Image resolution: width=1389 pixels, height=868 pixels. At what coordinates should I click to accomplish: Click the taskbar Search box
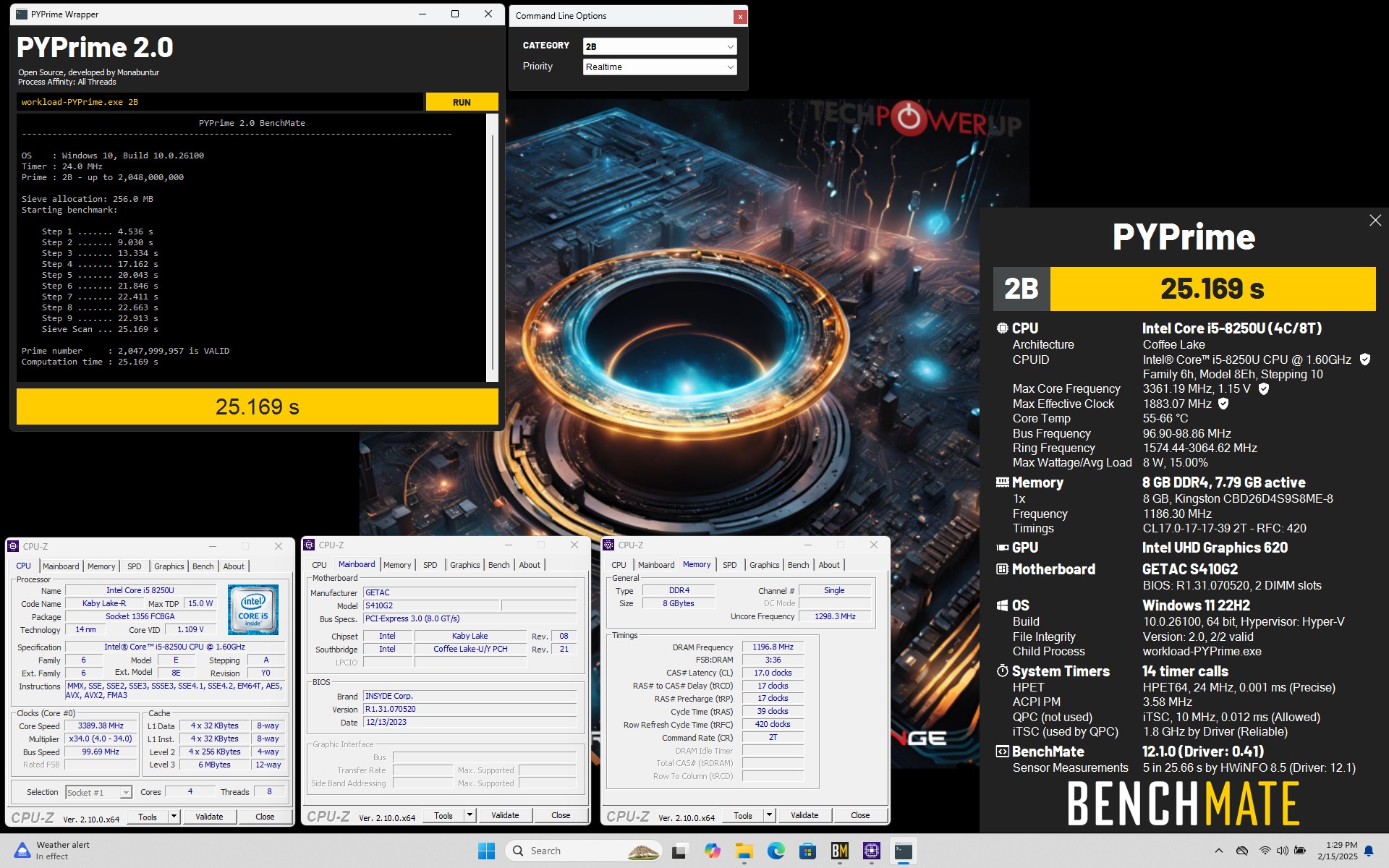coord(584,851)
